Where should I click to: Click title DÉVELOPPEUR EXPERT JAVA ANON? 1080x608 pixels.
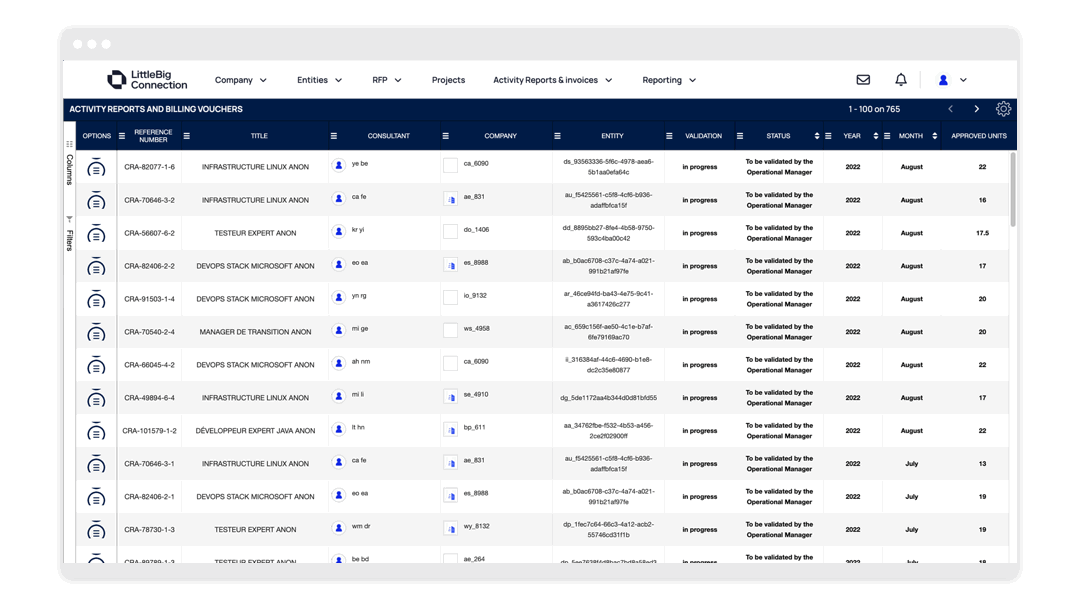tap(256, 431)
